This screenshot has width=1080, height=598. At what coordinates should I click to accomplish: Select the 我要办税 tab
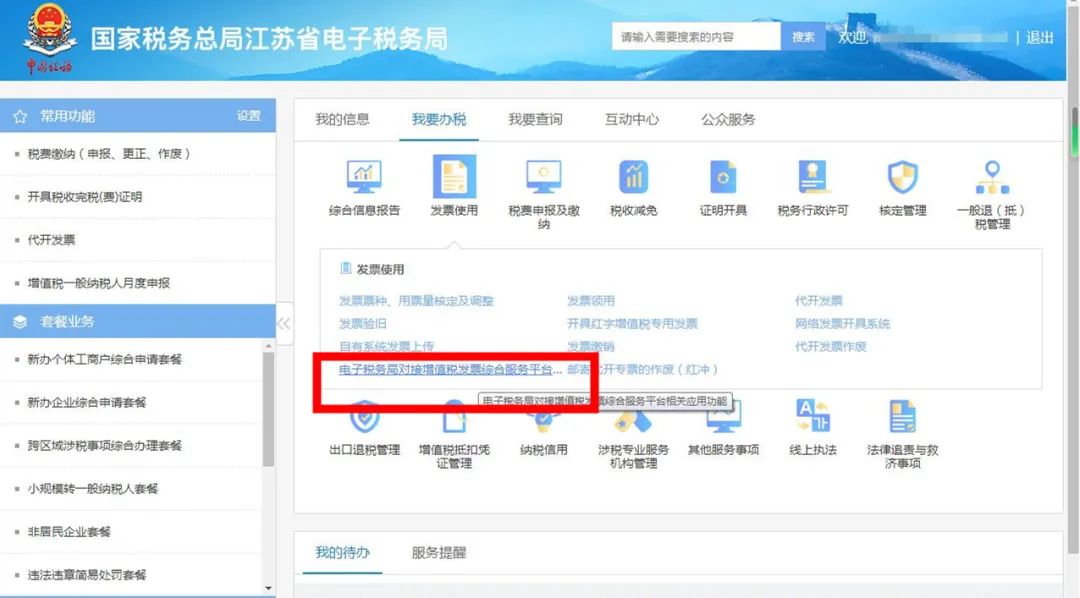pos(439,120)
